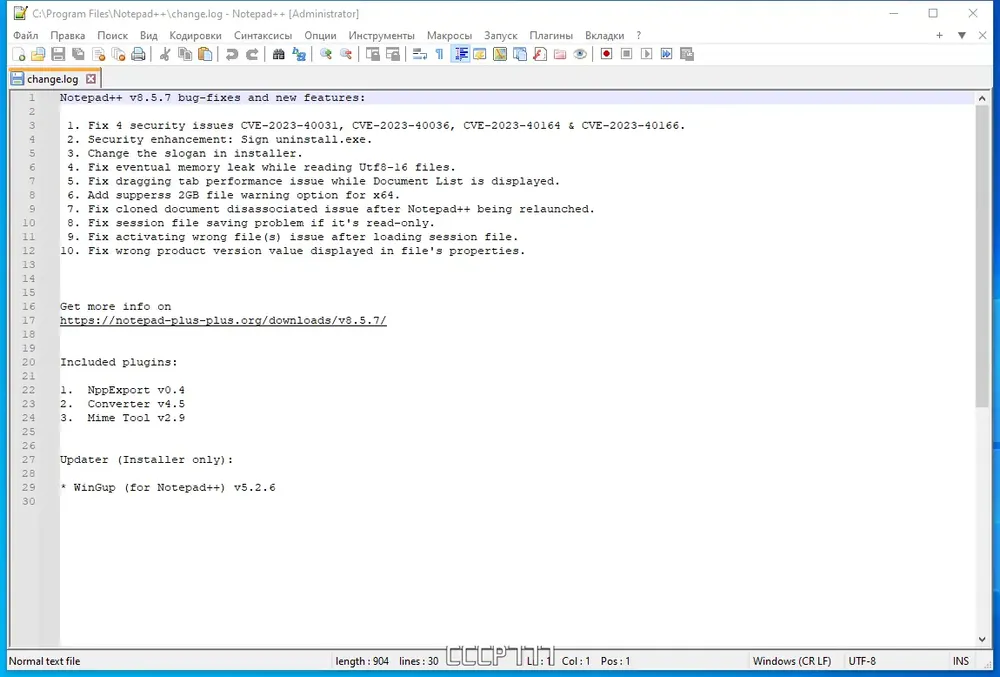Image resolution: width=1000 pixels, height=677 pixels.
Task: Open the Опции menu
Action: pyautogui.click(x=320, y=36)
